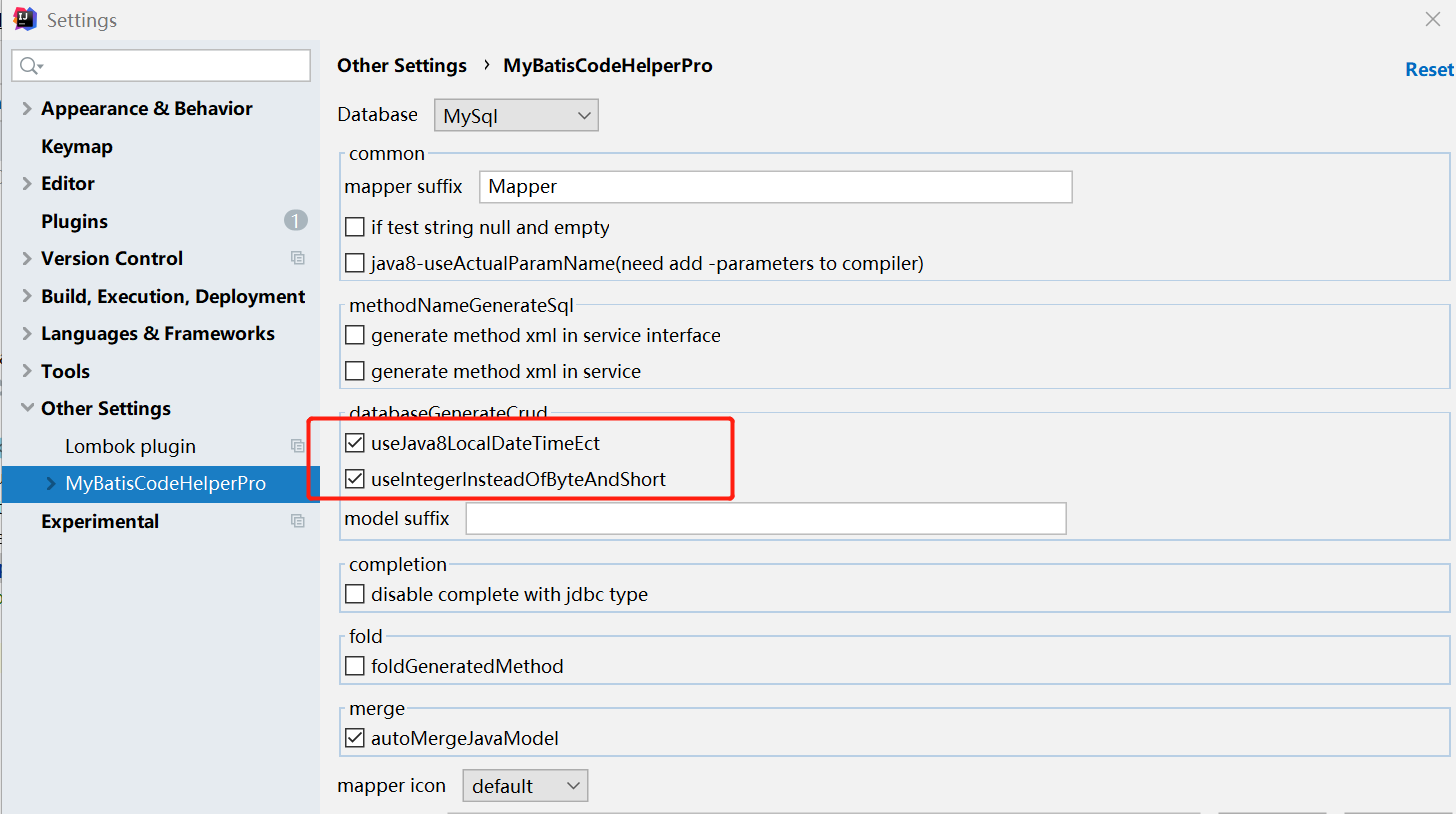Viewport: 1456px width, 814px height.
Task: Enable 'if test string null and empty'
Action: [354, 227]
